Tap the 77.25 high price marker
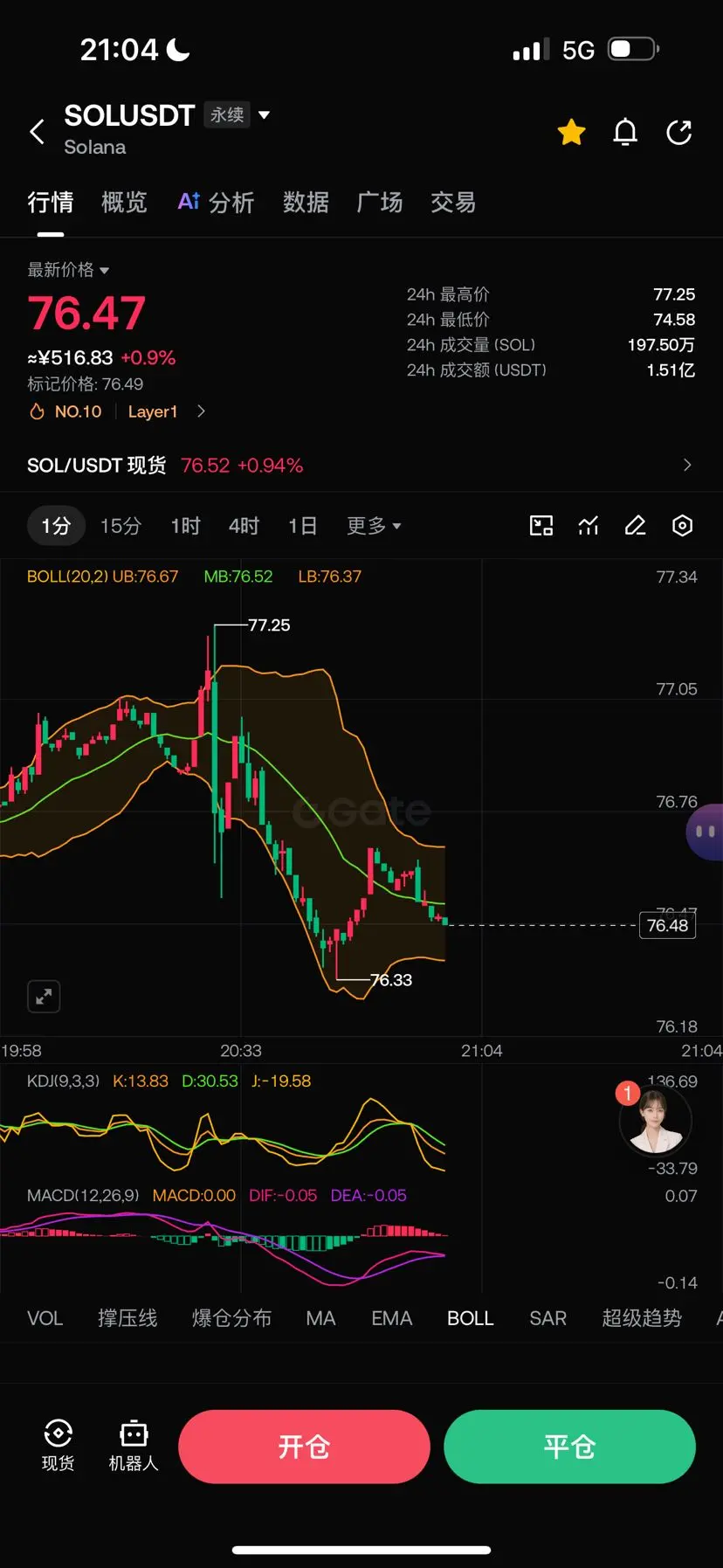The image size is (723, 1568). coord(269,625)
